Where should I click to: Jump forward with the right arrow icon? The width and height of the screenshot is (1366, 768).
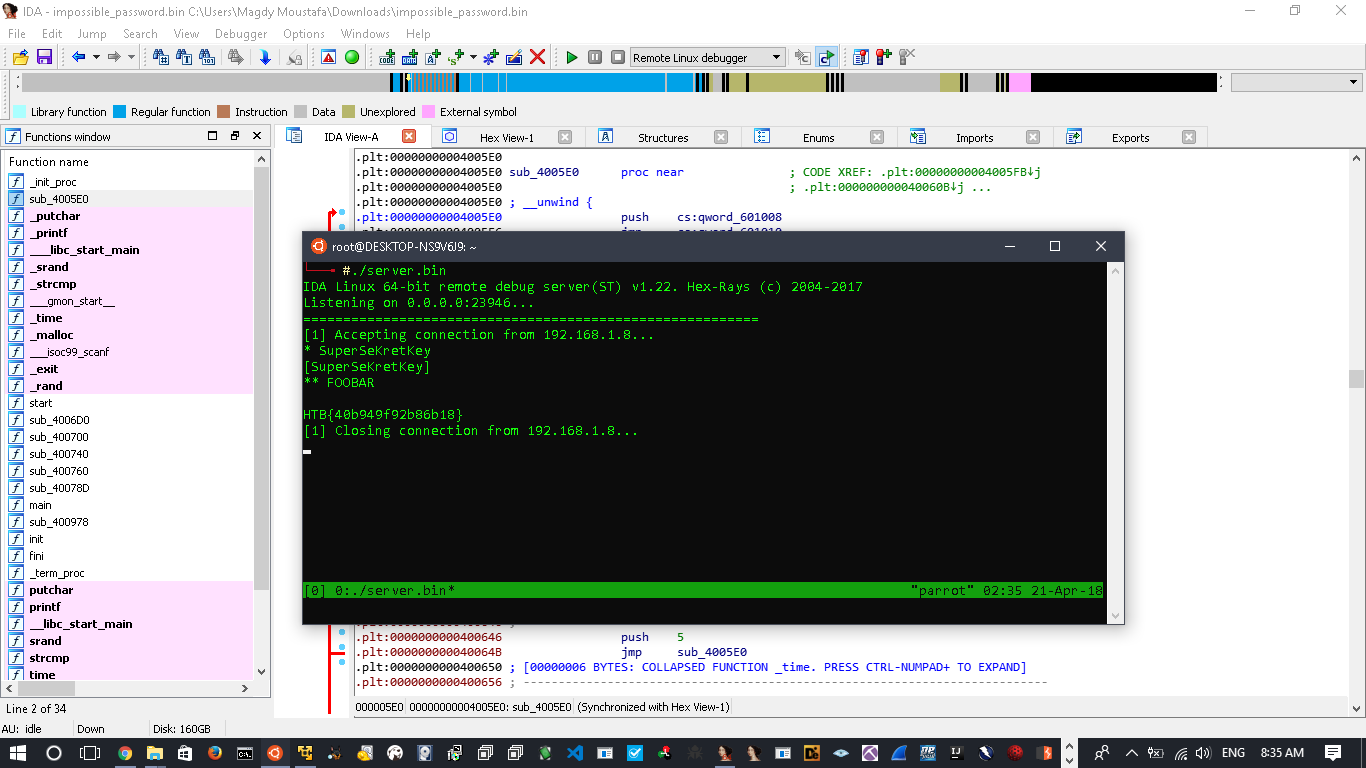coord(114,57)
